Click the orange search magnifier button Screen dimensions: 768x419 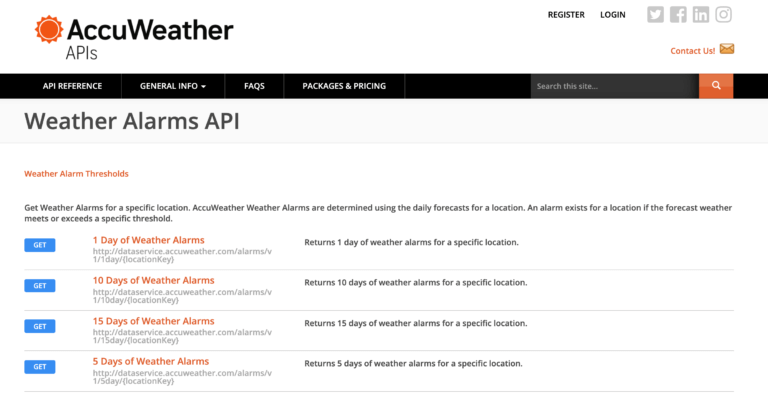pos(716,86)
